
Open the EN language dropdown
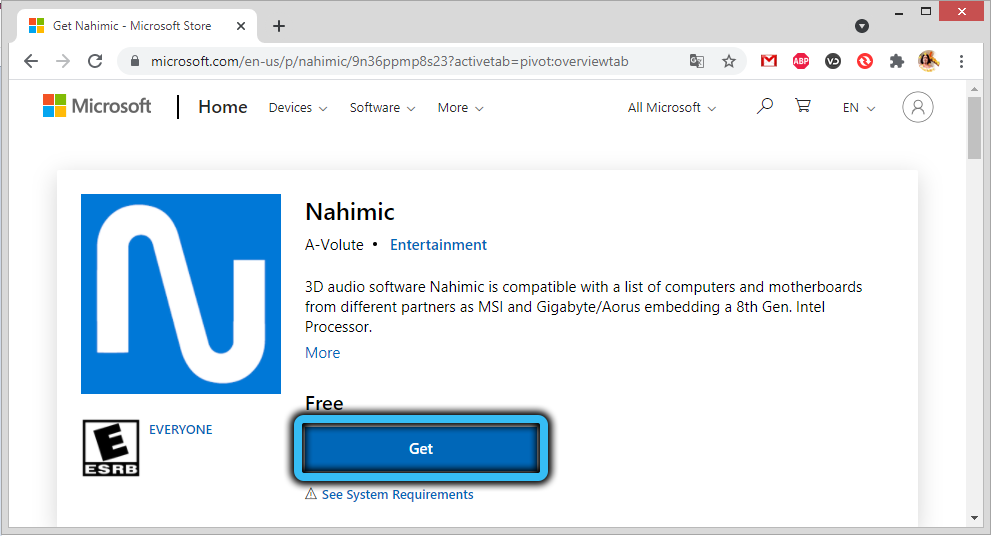click(858, 108)
